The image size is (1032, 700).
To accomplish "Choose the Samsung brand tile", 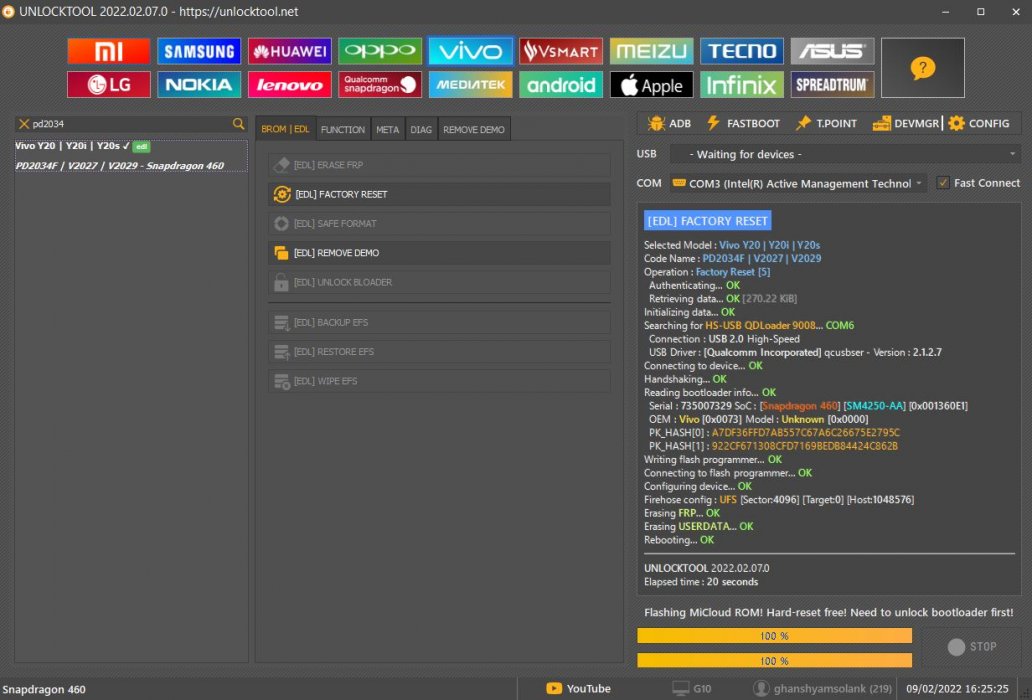I will click(x=199, y=51).
